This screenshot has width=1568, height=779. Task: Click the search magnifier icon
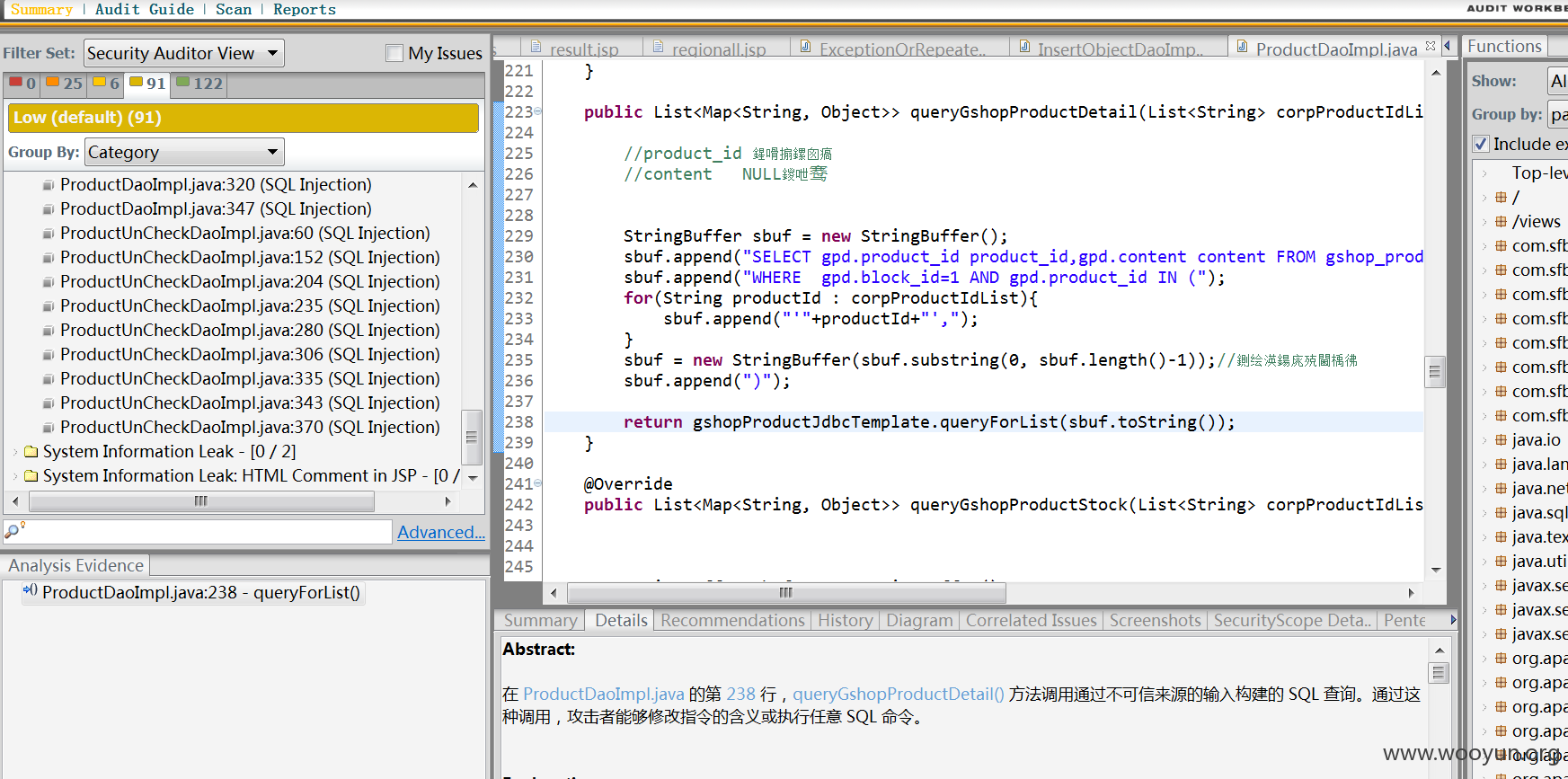point(13,531)
